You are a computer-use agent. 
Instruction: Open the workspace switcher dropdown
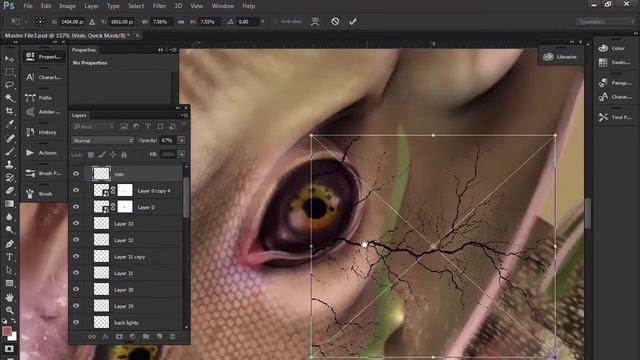tap(606, 21)
